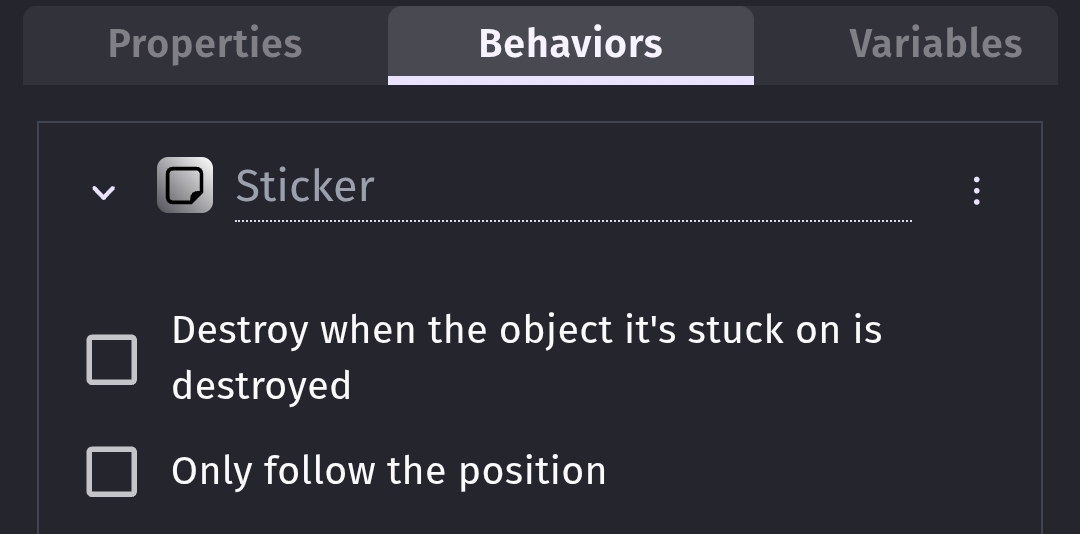Enable destroy when stuck object is destroyed

tap(112, 359)
